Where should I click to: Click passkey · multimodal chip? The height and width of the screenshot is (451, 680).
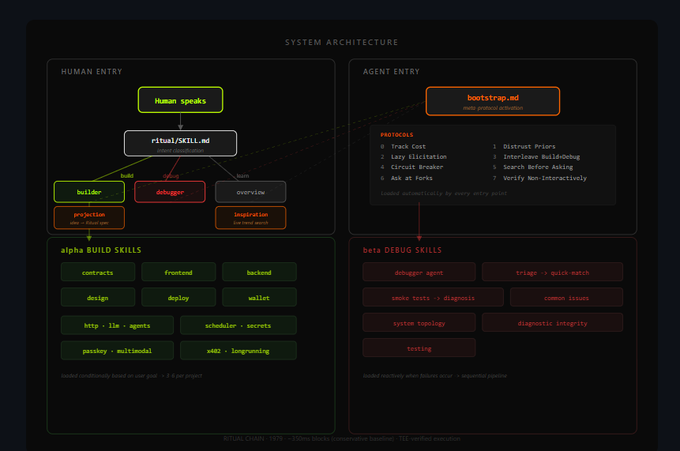117,350
